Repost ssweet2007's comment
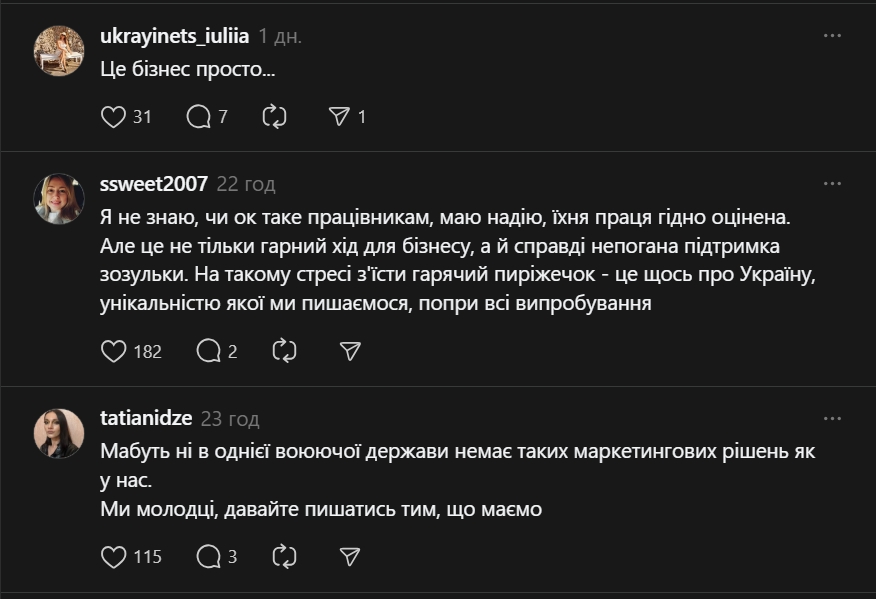 pos(284,351)
